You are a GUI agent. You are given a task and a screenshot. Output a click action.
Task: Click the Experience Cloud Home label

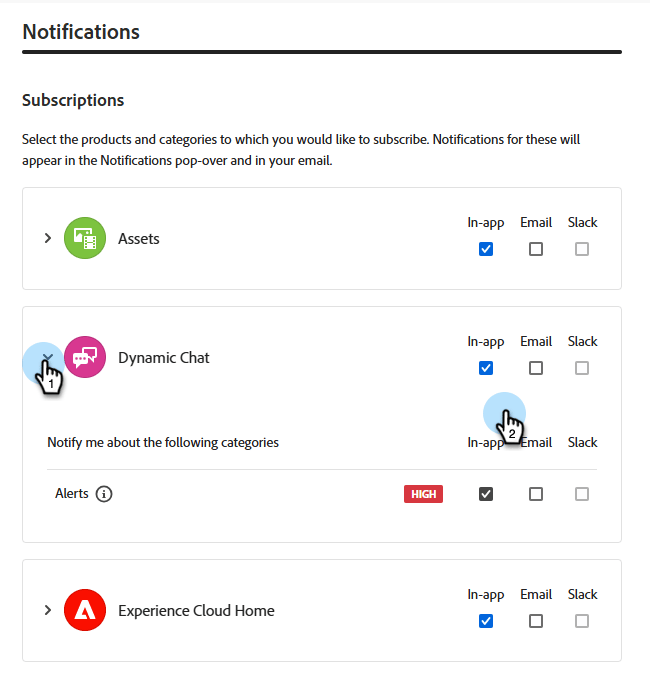[x=196, y=610]
